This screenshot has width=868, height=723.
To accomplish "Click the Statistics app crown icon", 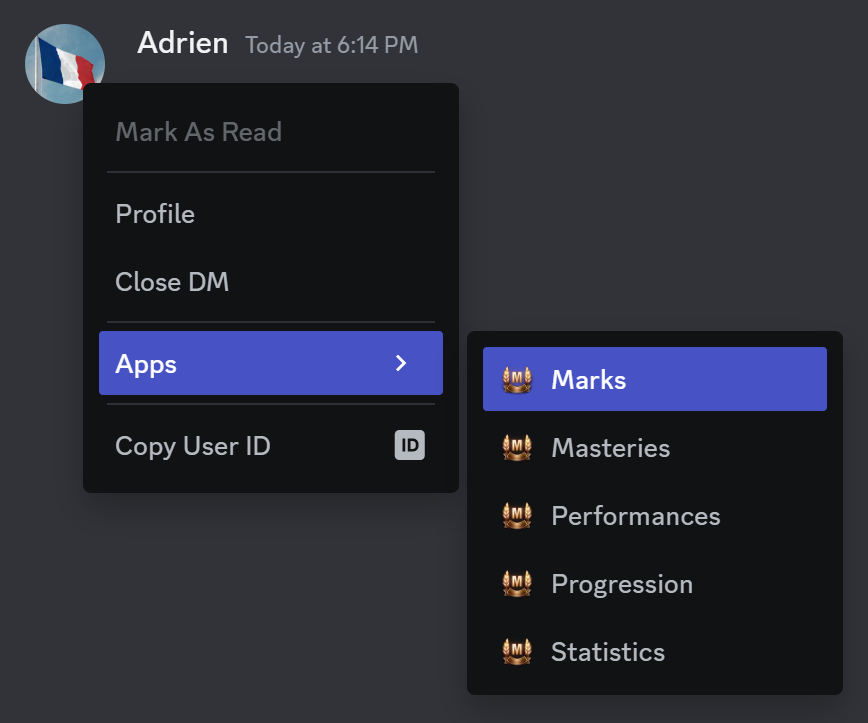I will (x=516, y=652).
